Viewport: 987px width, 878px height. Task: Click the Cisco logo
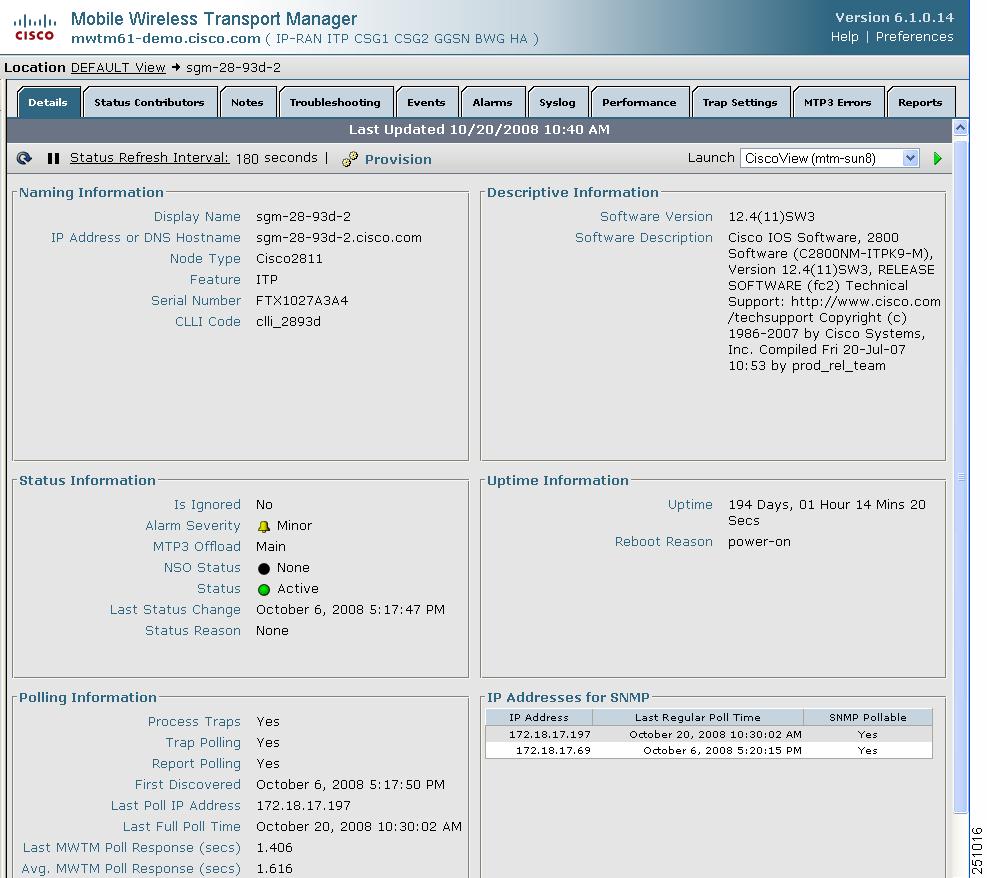(35, 28)
